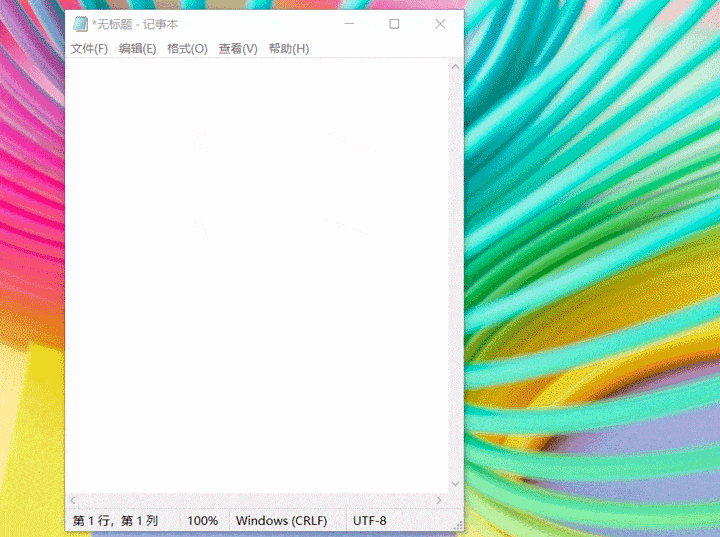The width and height of the screenshot is (720, 537).
Task: Minimize the Notepad window
Action: tap(350, 24)
